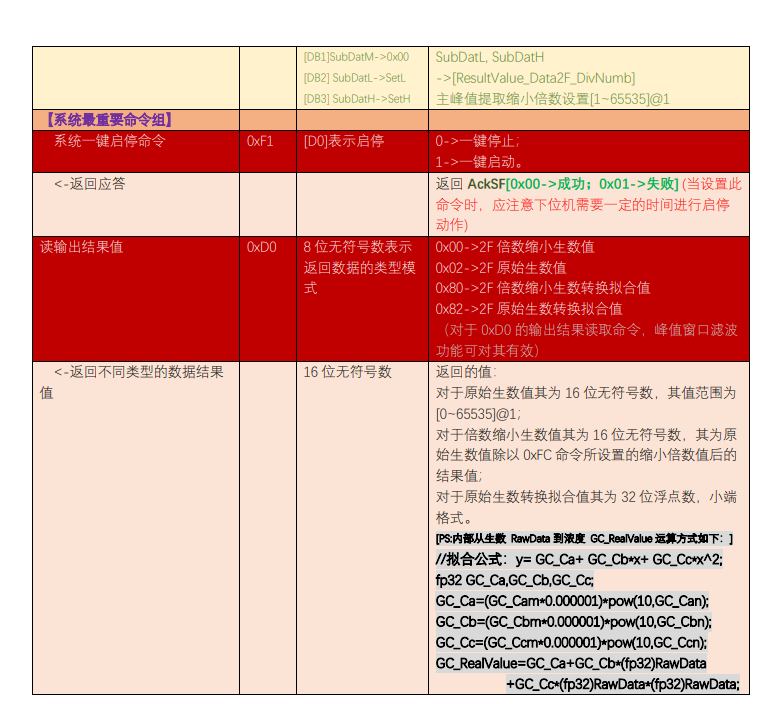The width and height of the screenshot is (758, 704).
Task: Select the [DB2] SubDatL->SetL entry
Action: click(x=354, y=78)
